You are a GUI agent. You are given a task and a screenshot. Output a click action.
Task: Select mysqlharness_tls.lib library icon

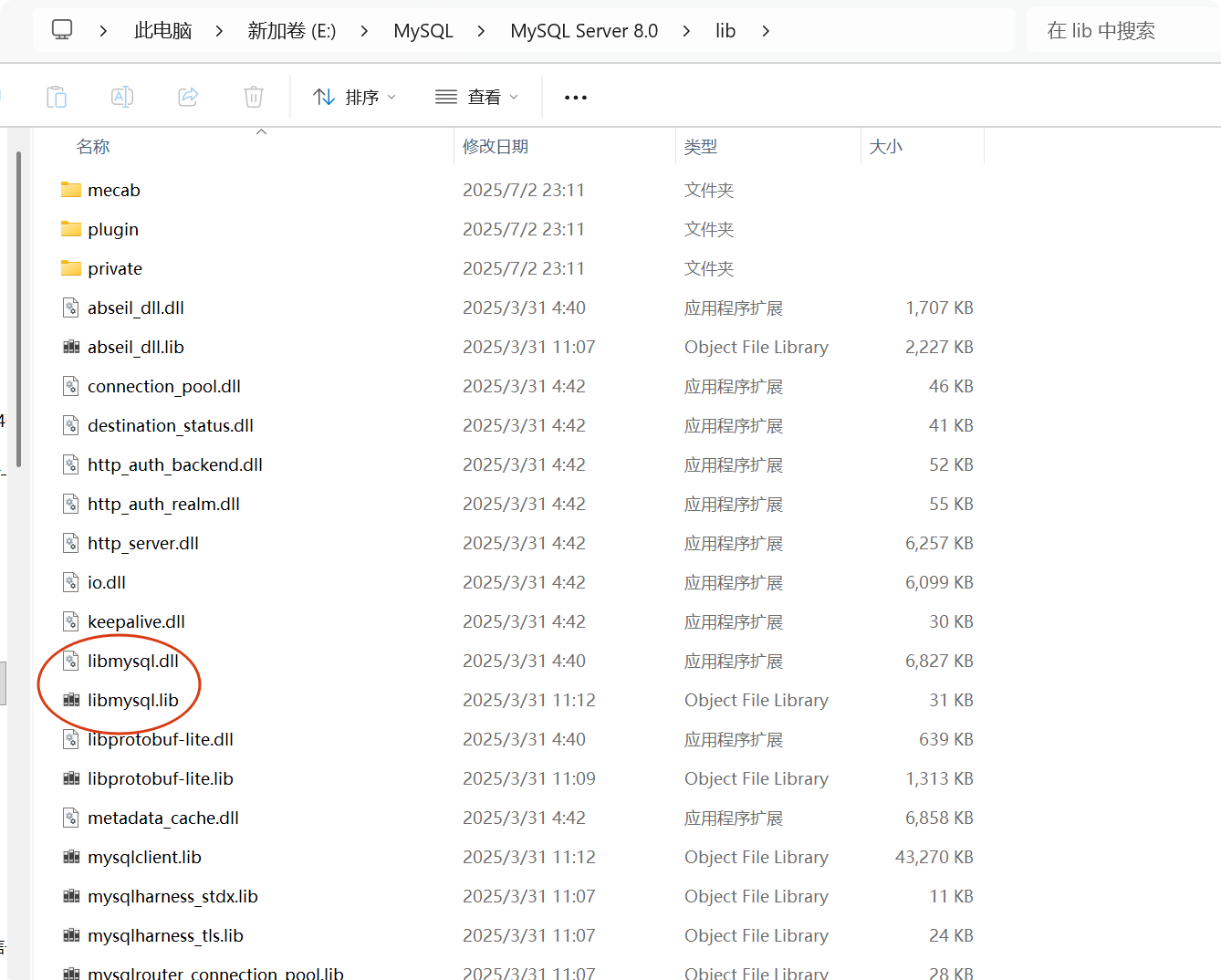(x=71, y=935)
